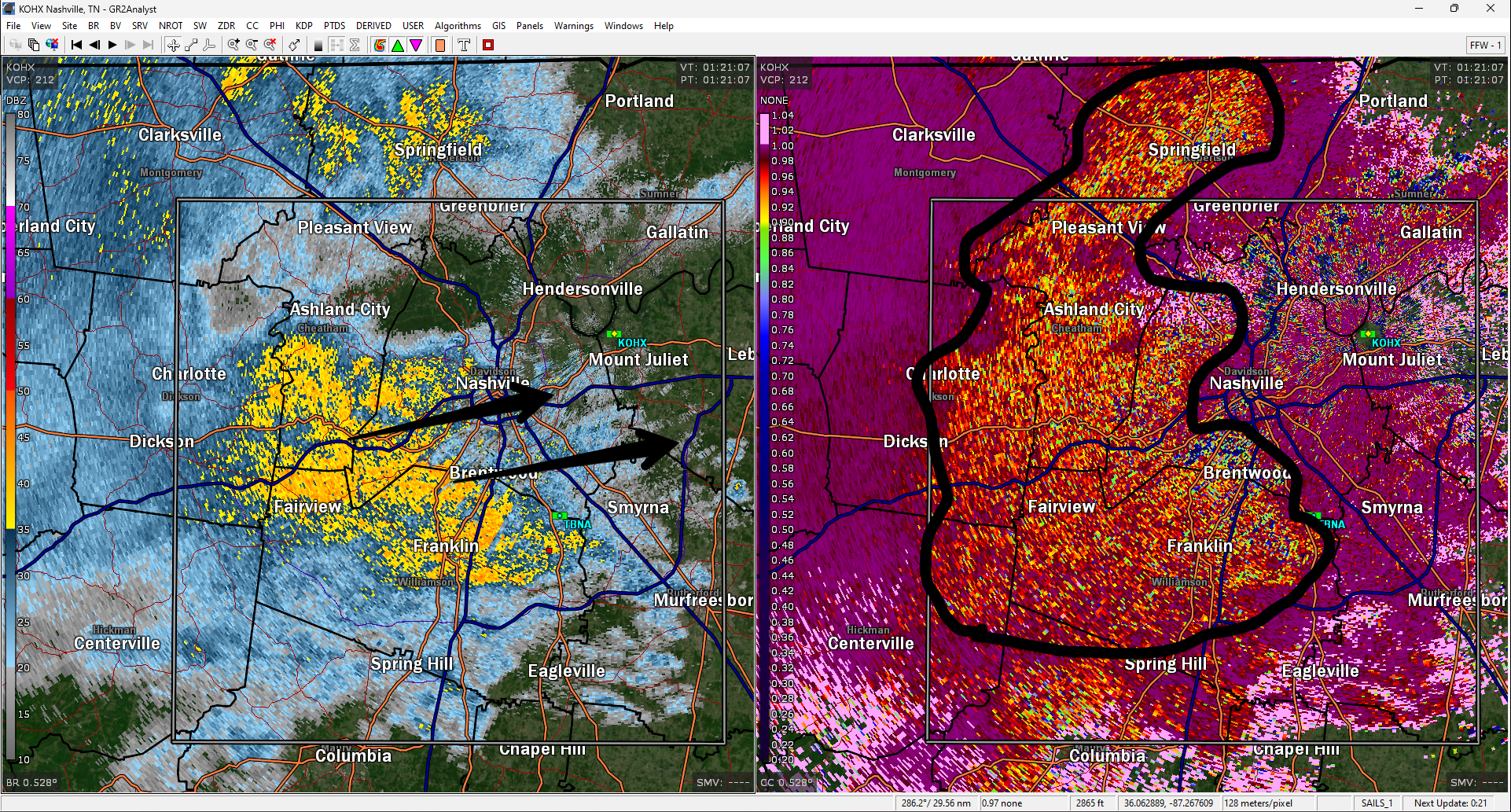Click the FFW - 1 warning button

pos(1485,45)
